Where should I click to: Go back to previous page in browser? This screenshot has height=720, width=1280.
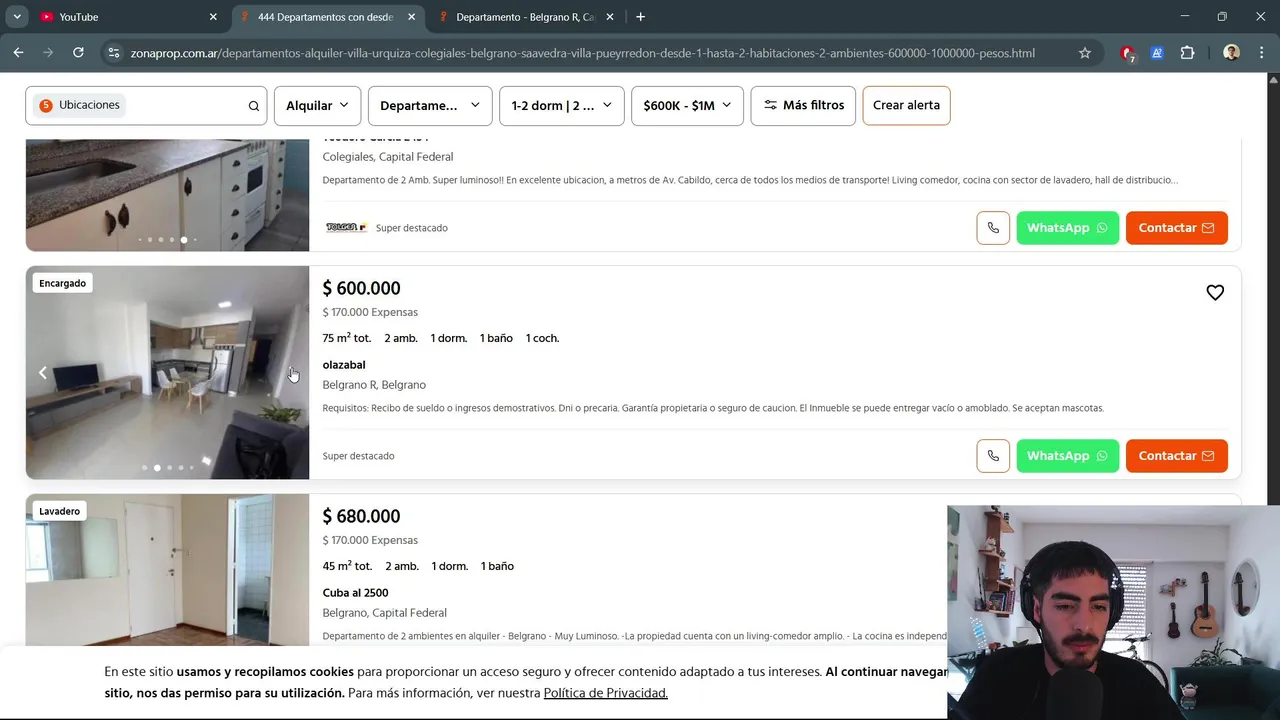[18, 53]
